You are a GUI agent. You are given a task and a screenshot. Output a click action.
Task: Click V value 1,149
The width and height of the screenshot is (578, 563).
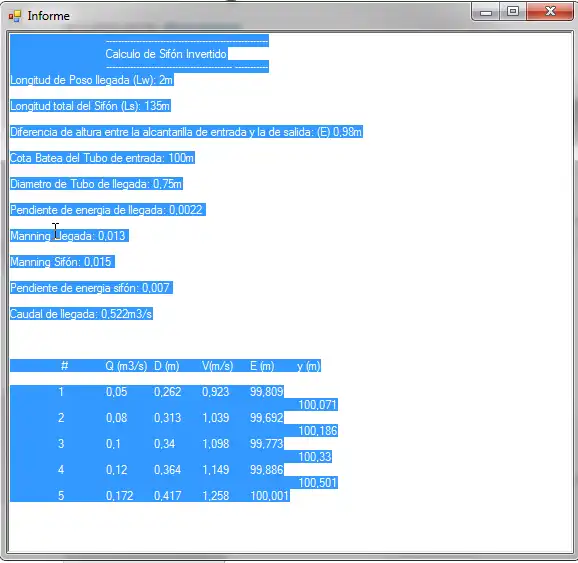(216, 470)
